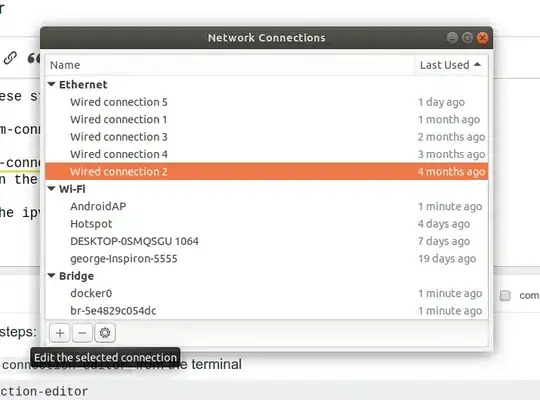The width and height of the screenshot is (540, 400).
Task: Collapse the Bridge group
Action: coord(52,276)
